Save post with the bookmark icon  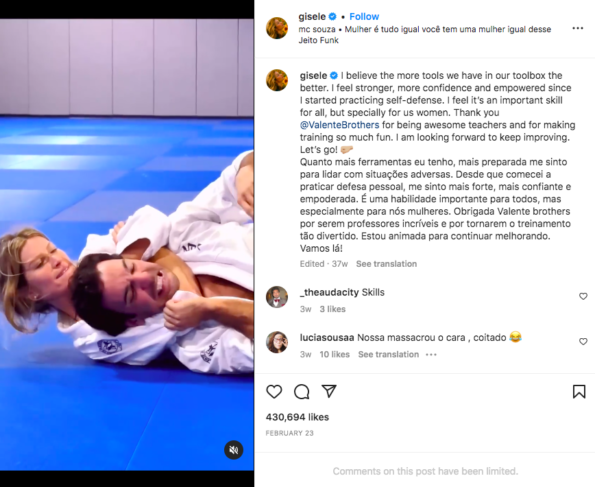579,391
